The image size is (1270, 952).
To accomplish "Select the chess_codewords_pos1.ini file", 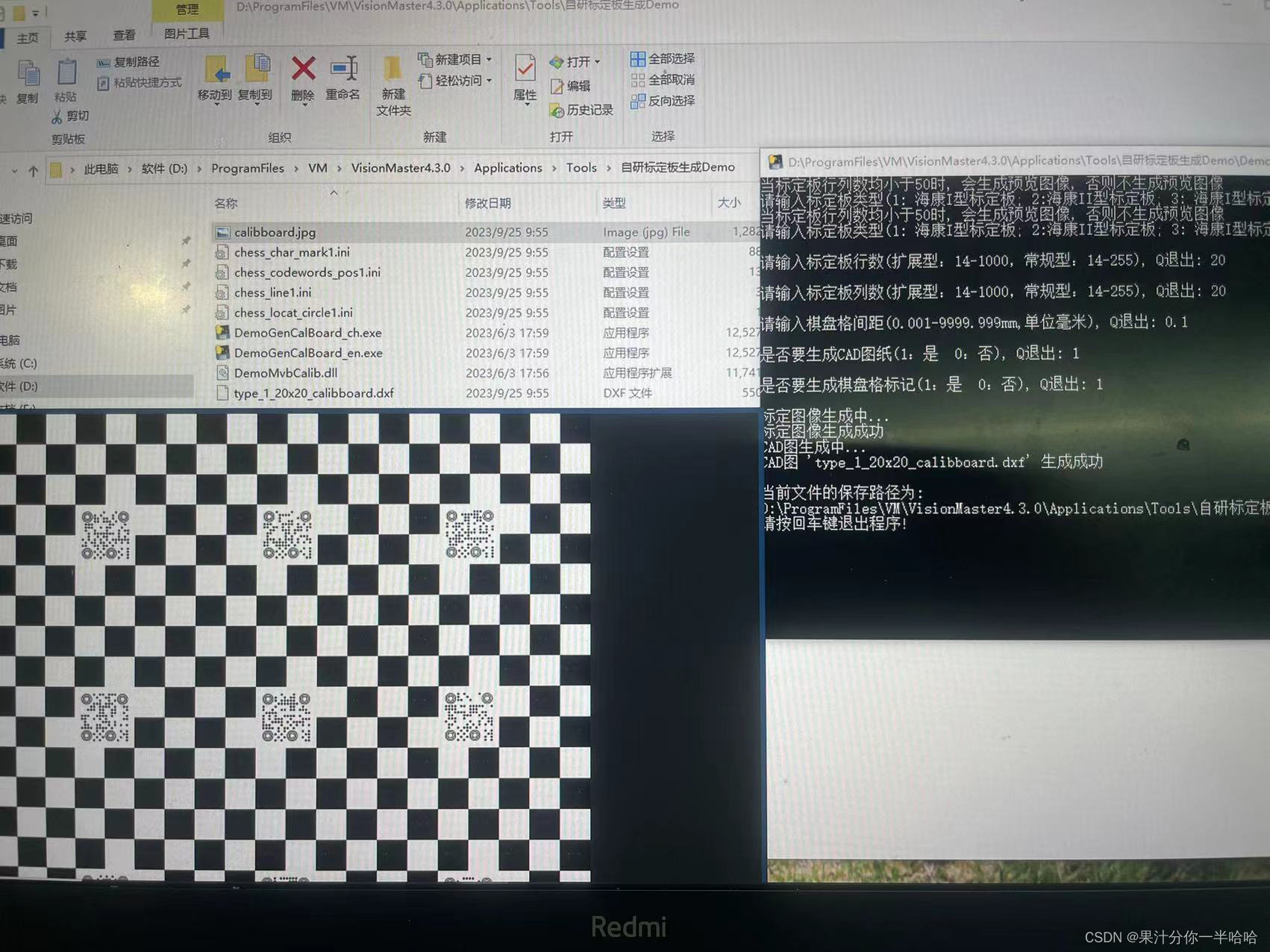I will point(307,272).
